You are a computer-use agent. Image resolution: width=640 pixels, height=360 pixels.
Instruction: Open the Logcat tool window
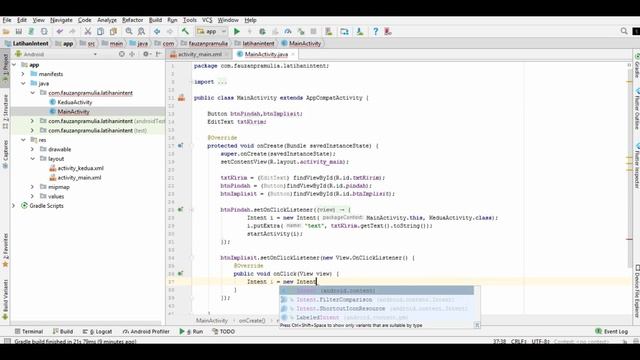click(97, 331)
